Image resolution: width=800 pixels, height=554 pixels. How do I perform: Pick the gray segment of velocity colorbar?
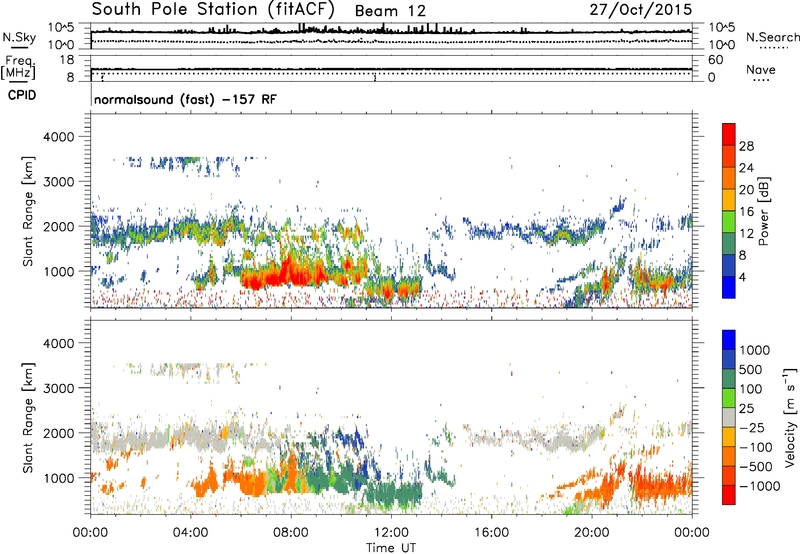(729, 418)
